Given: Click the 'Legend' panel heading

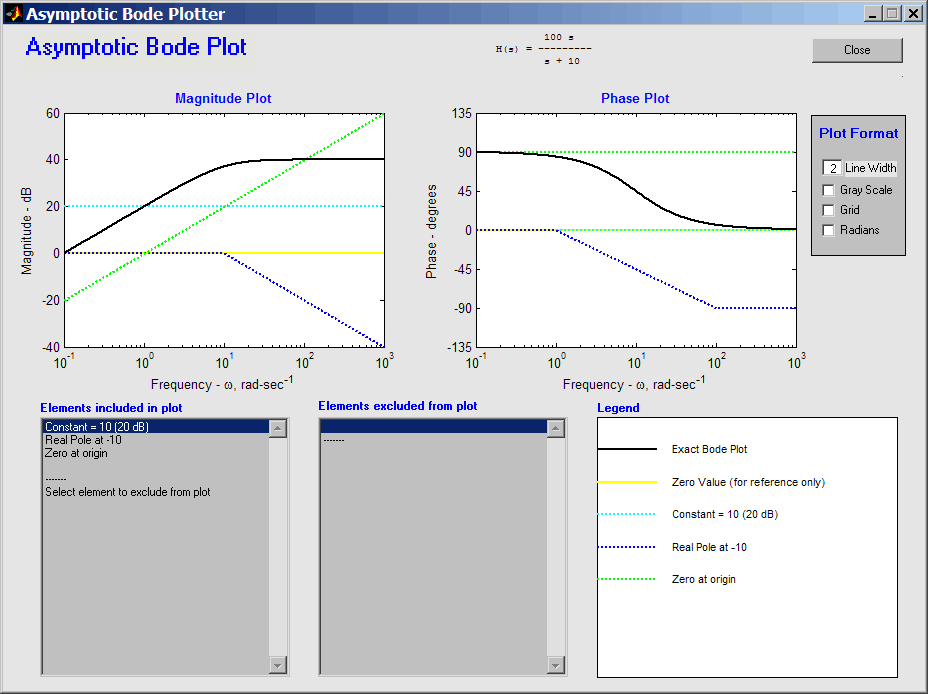Looking at the screenshot, I should (x=618, y=408).
